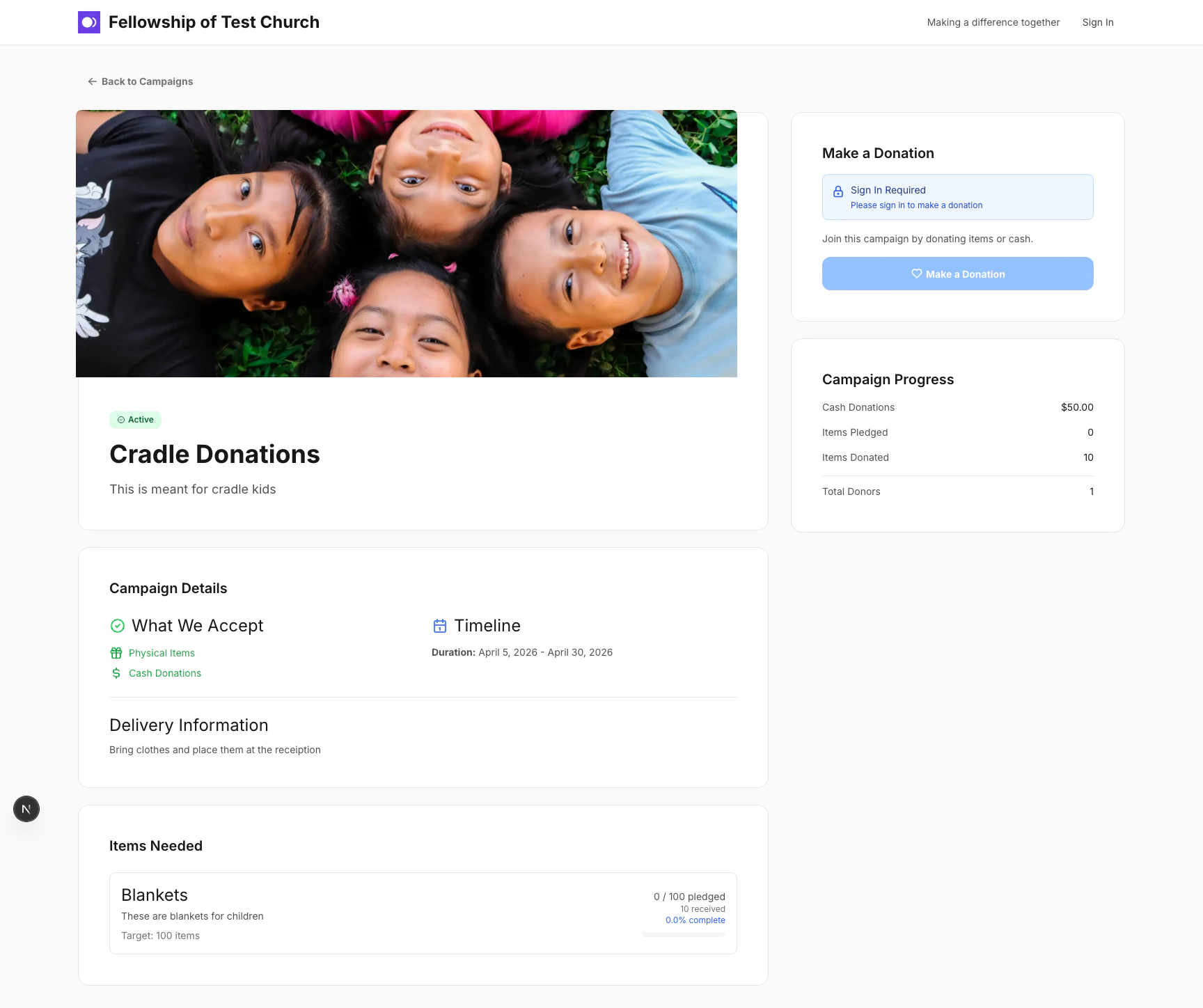Click the Cash Donations accepted label
Screen dimensions: 1203x1008
click(165, 673)
